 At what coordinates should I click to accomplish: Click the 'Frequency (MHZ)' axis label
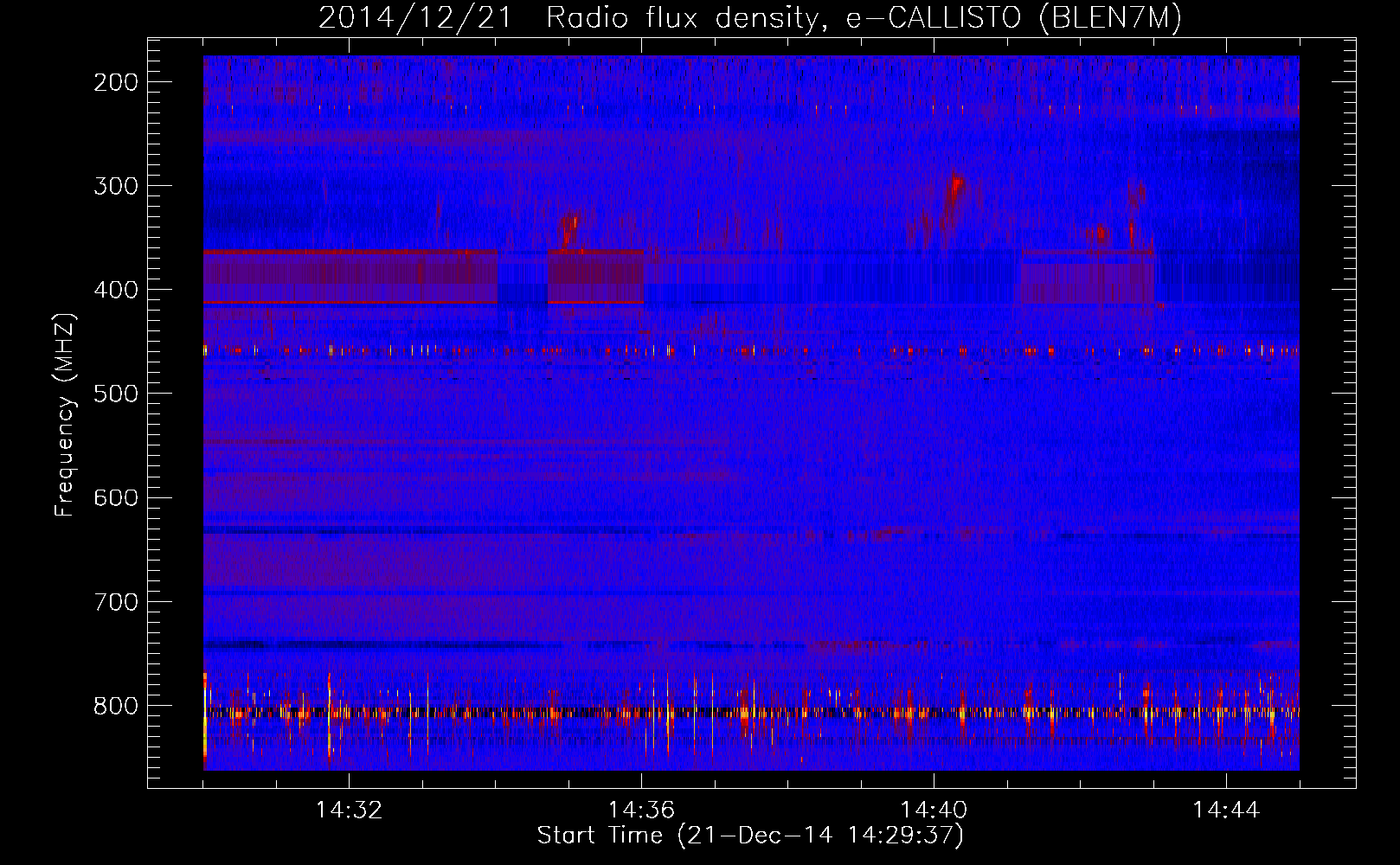pyautogui.click(x=65, y=415)
